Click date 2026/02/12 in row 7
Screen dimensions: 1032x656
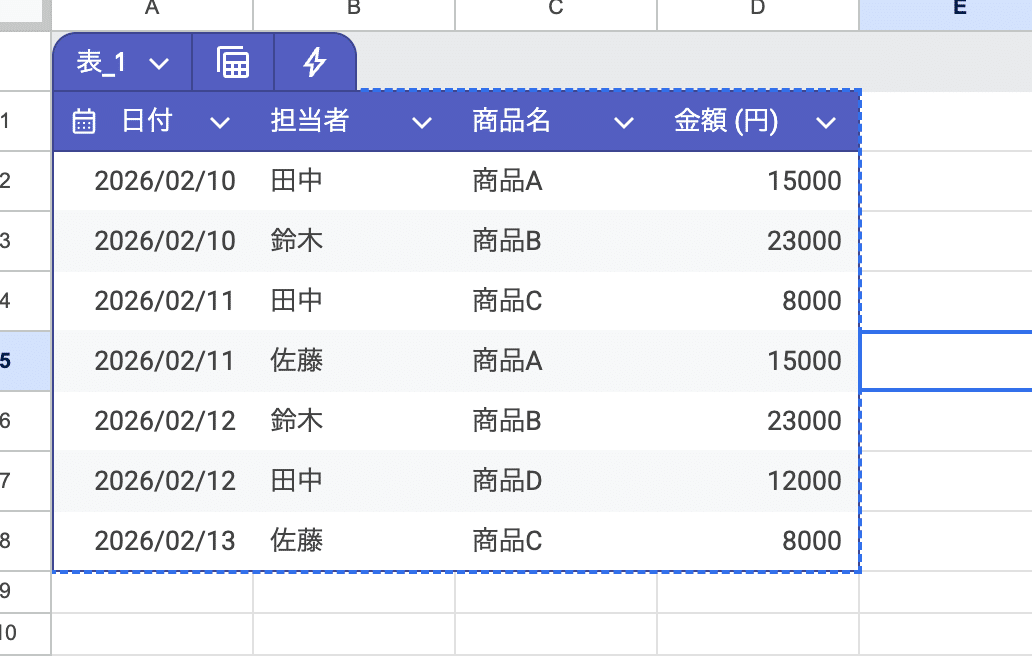[x=165, y=481]
